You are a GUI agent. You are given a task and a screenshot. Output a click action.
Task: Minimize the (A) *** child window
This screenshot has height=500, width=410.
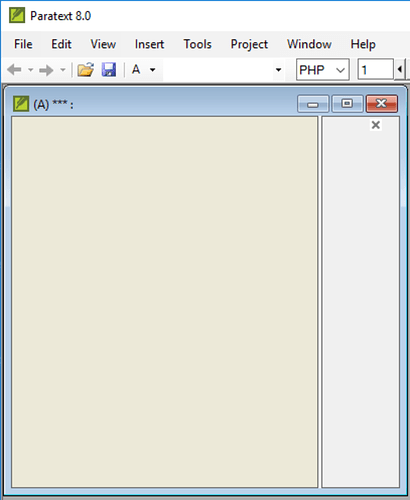tap(313, 104)
